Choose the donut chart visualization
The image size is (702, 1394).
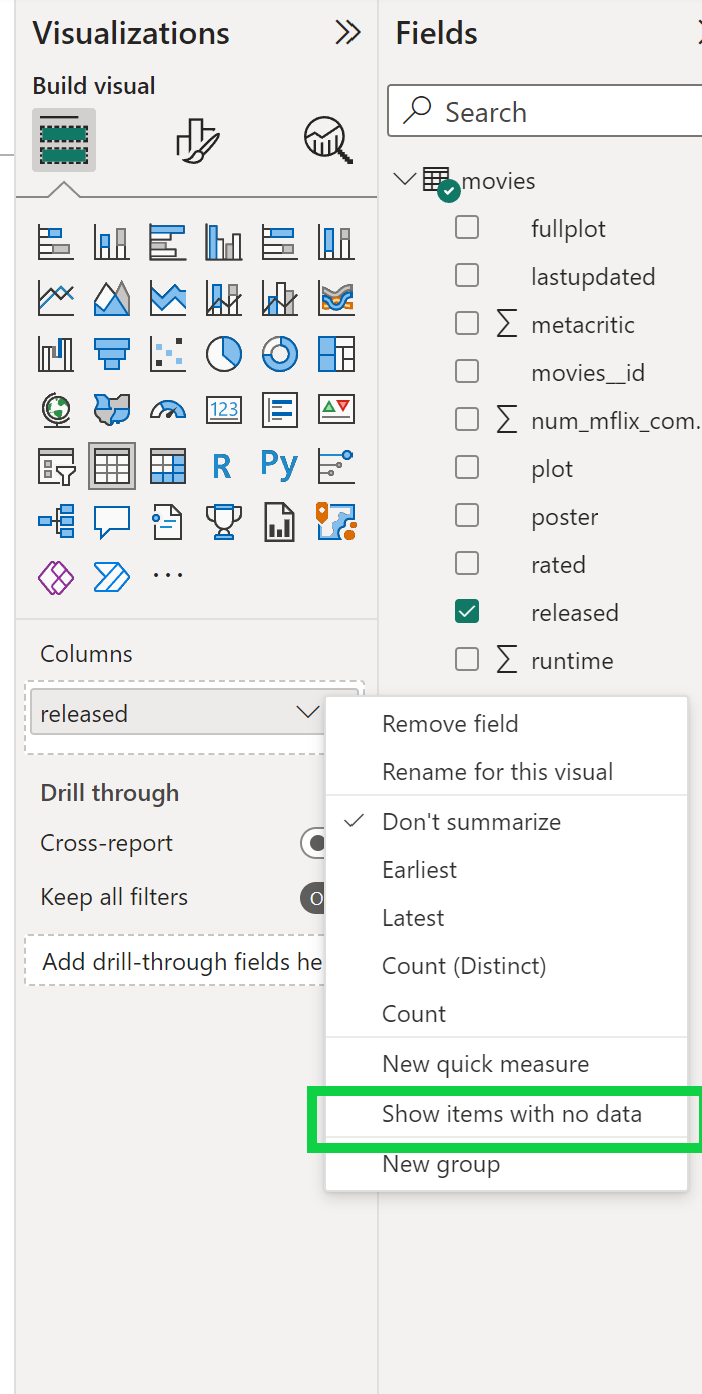tap(279, 353)
